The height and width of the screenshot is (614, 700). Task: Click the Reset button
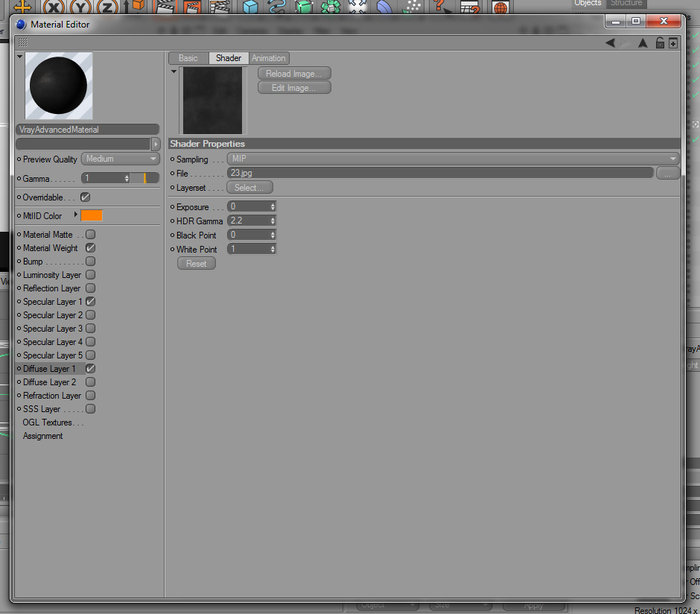click(x=196, y=263)
